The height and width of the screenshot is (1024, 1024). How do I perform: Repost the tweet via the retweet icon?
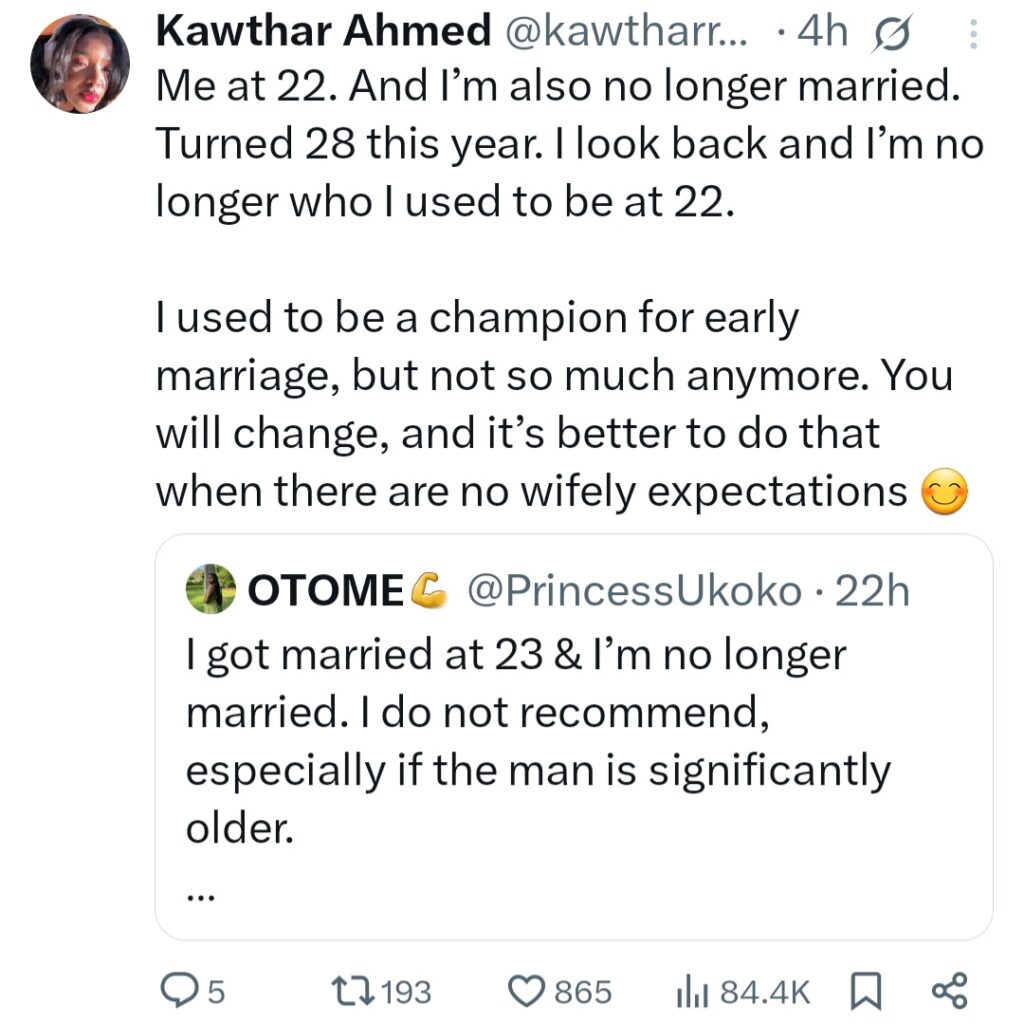pos(352,991)
